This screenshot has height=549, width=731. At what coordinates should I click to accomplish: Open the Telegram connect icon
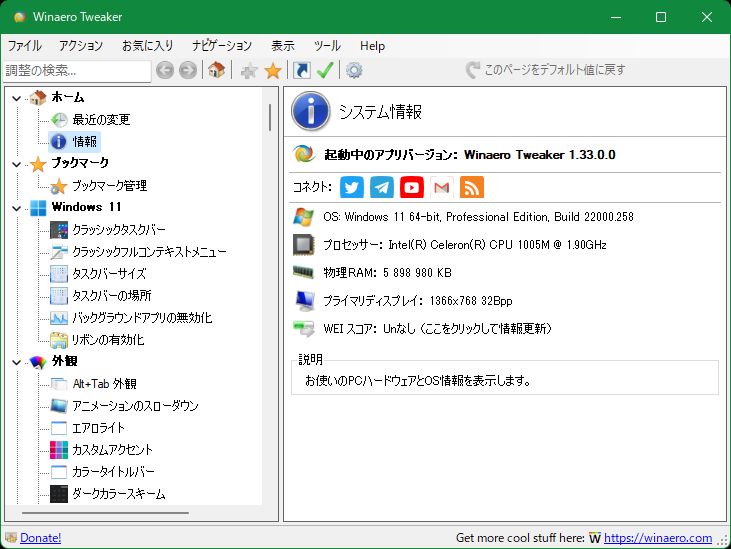click(382, 187)
